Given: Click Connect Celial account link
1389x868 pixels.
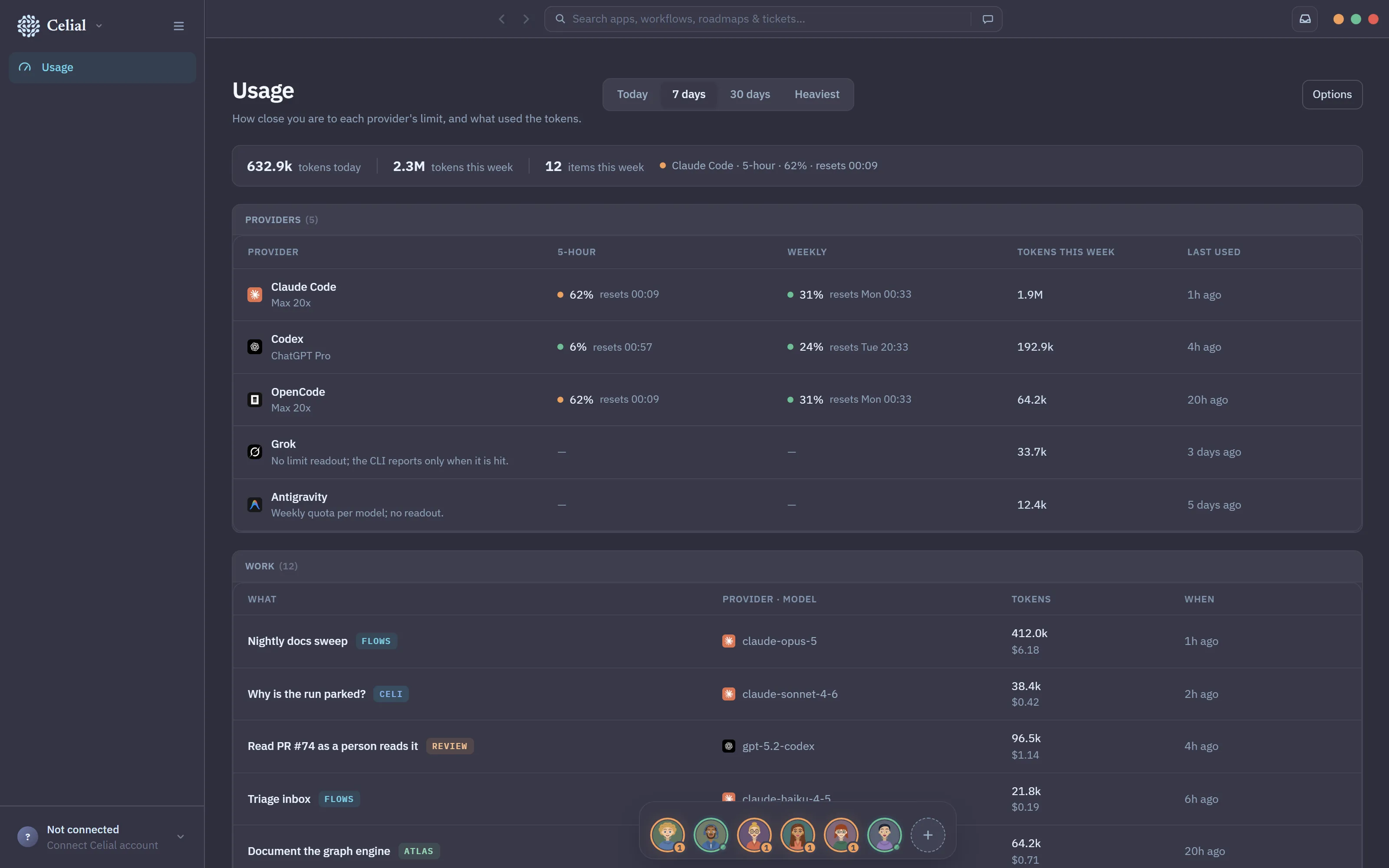Looking at the screenshot, I should (x=102, y=845).
